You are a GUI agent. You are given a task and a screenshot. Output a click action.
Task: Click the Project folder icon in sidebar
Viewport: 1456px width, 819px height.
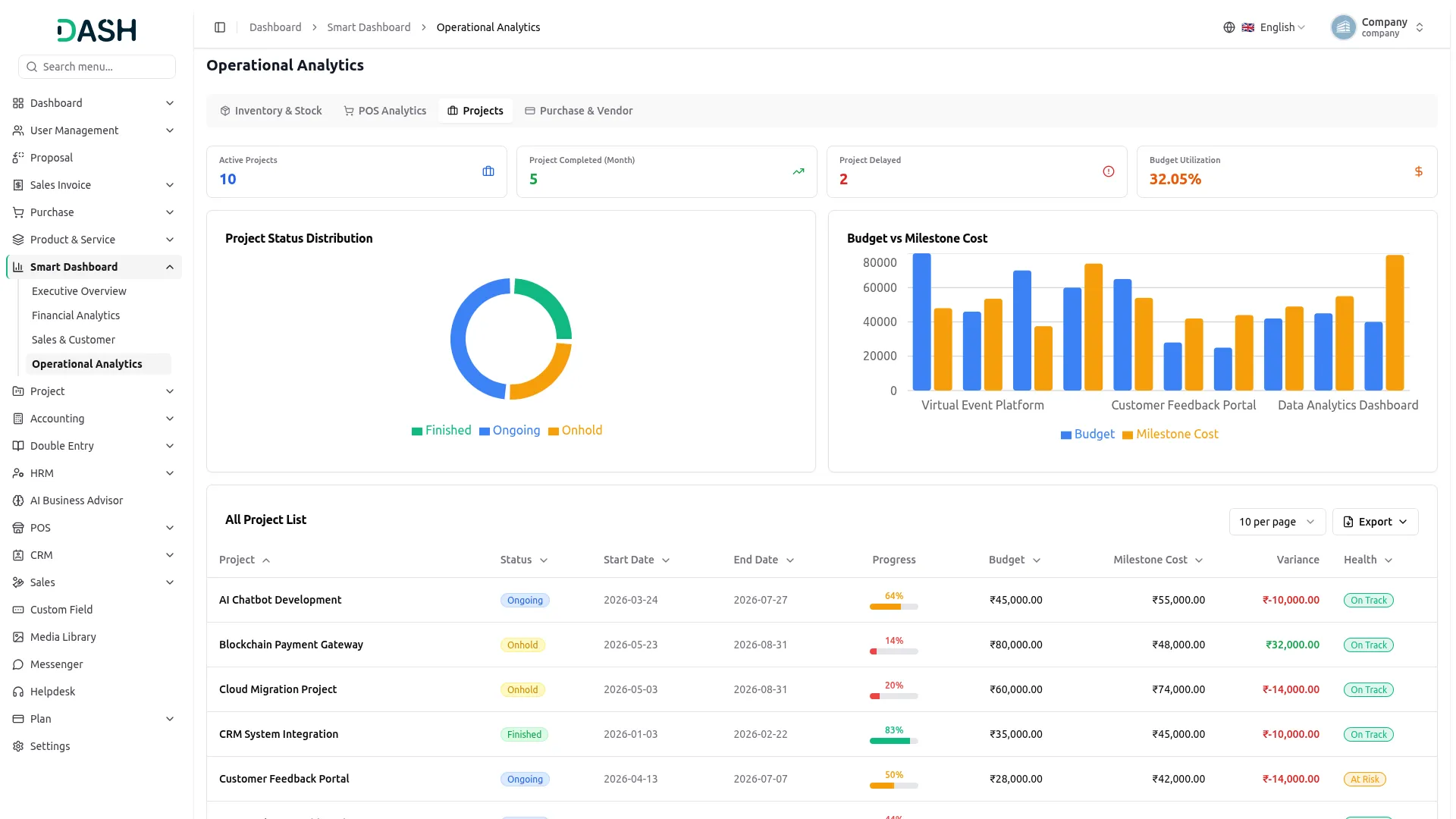[18, 391]
